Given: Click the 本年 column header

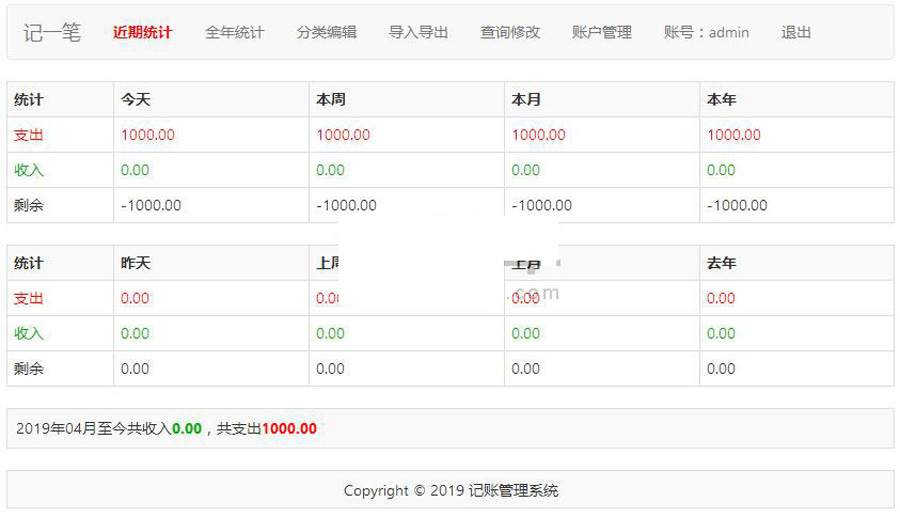Looking at the screenshot, I should point(722,100).
